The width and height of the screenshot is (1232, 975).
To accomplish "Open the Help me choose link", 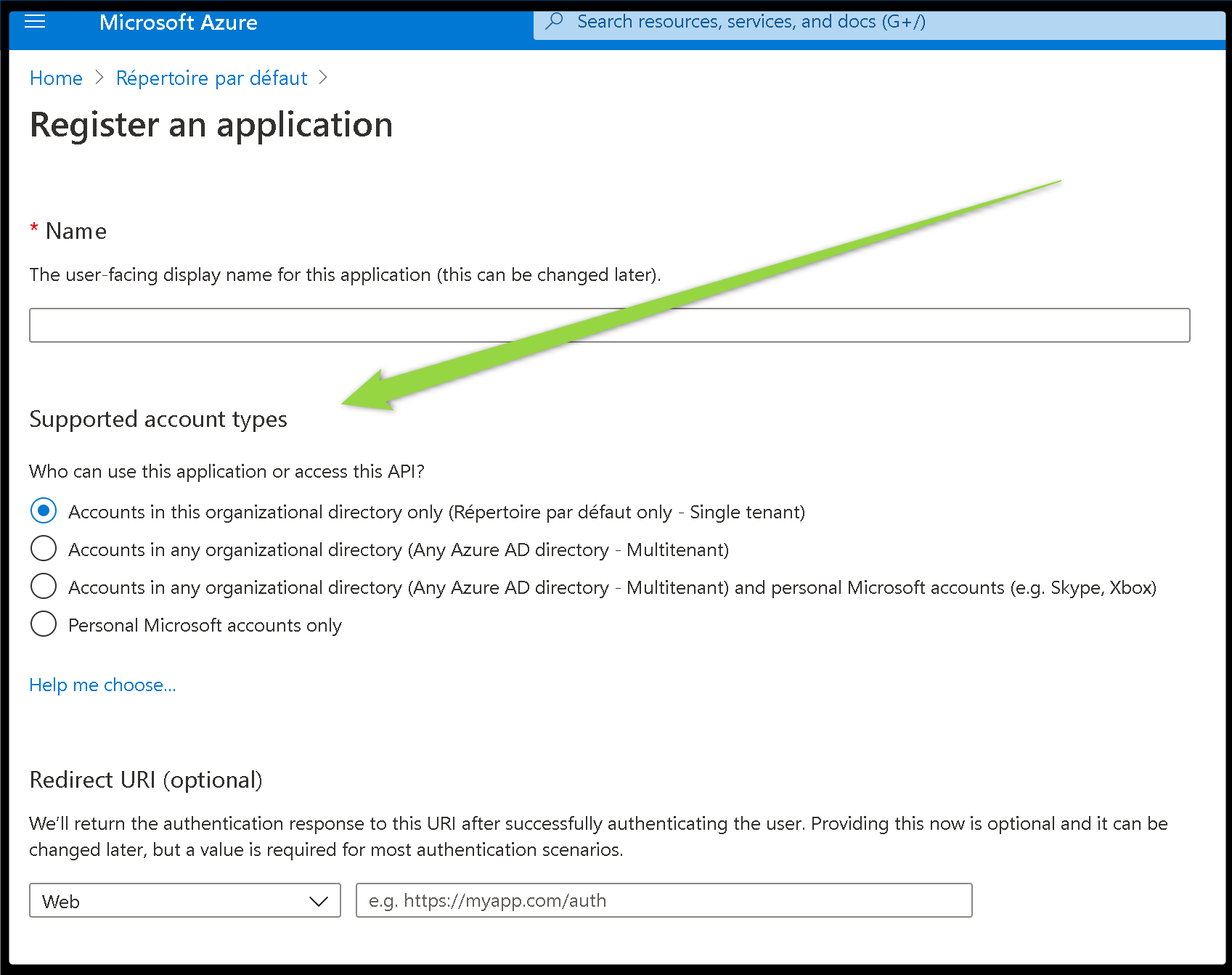I will coord(102,685).
